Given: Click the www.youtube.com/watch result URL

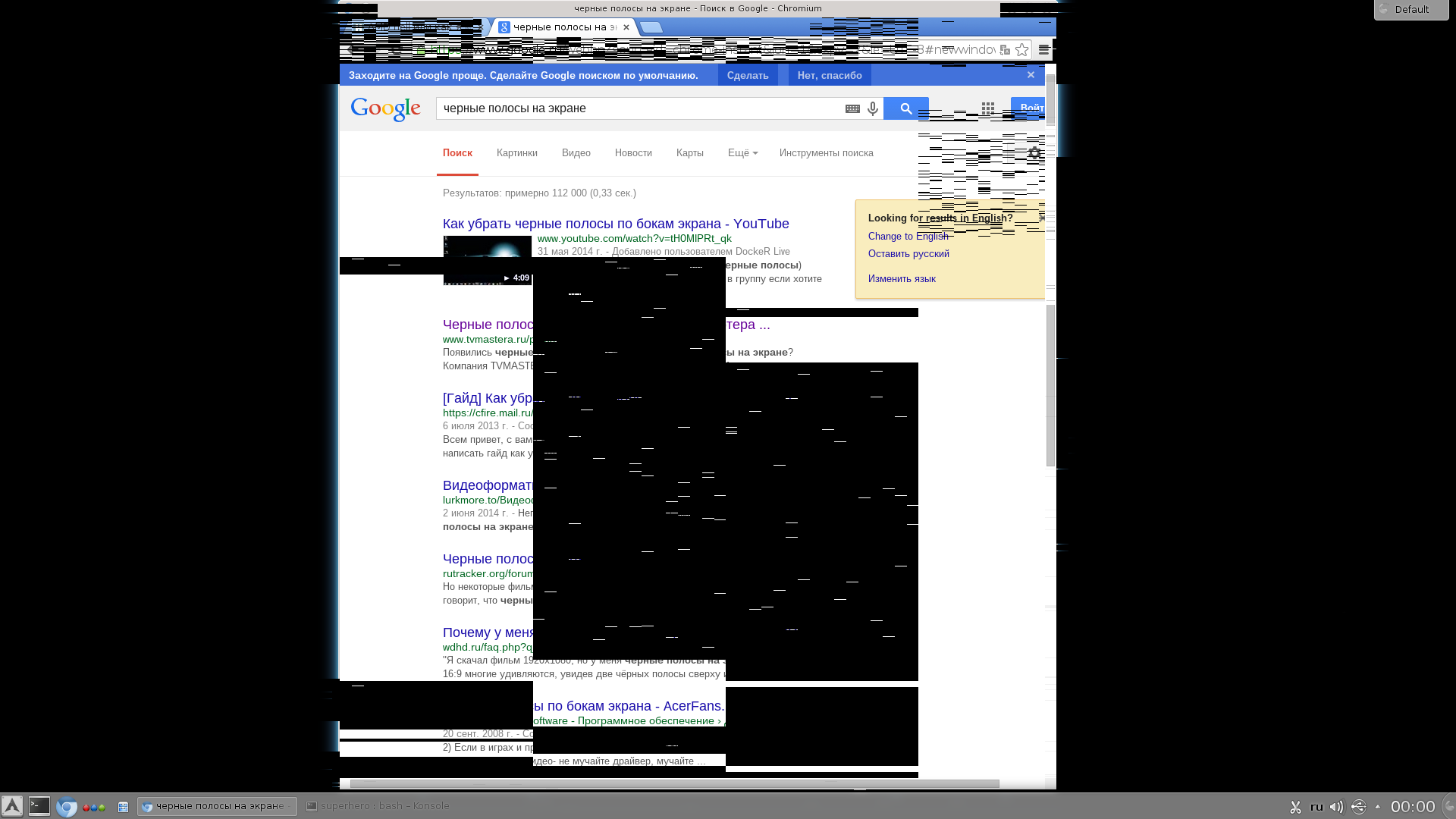Looking at the screenshot, I should 635,238.
